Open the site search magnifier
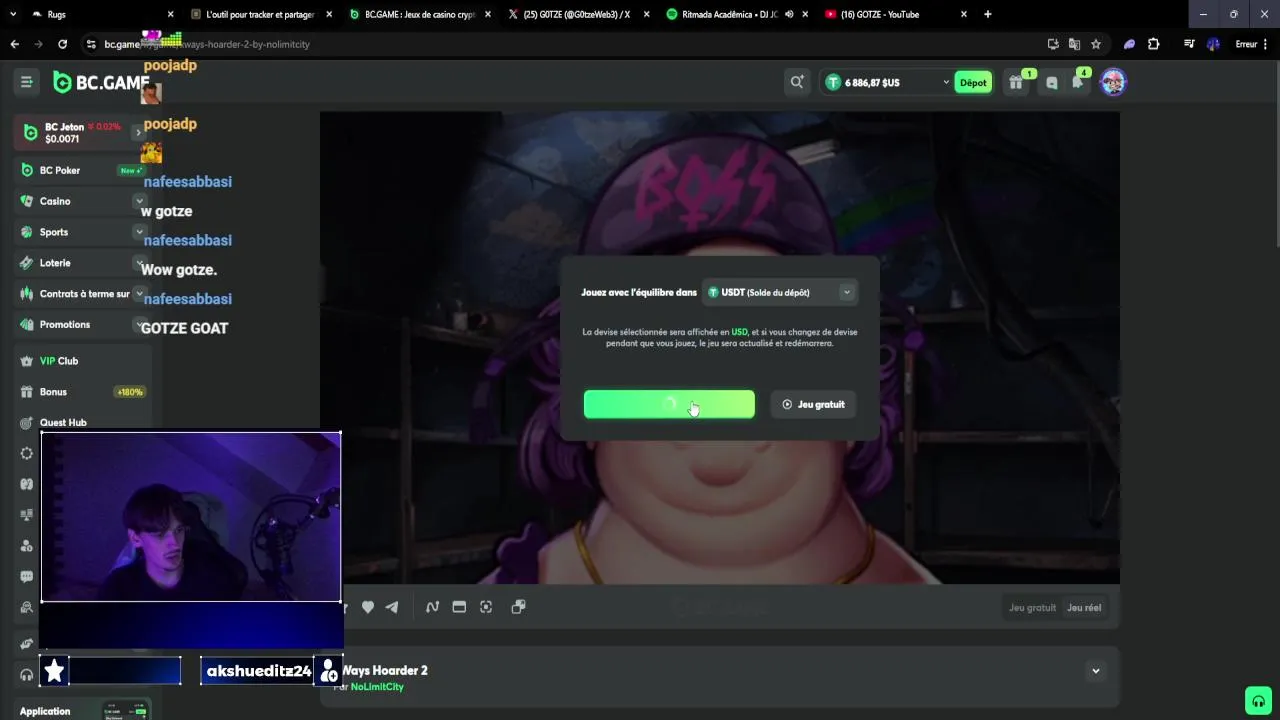The height and width of the screenshot is (720, 1280). [x=797, y=82]
